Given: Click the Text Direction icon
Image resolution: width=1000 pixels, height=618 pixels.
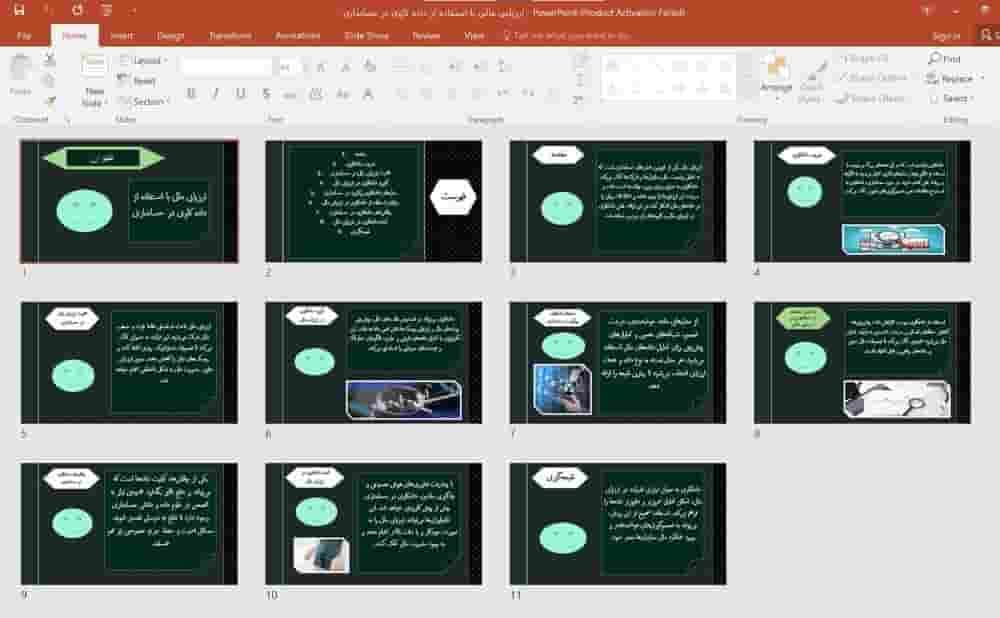Looking at the screenshot, I should point(581,61).
